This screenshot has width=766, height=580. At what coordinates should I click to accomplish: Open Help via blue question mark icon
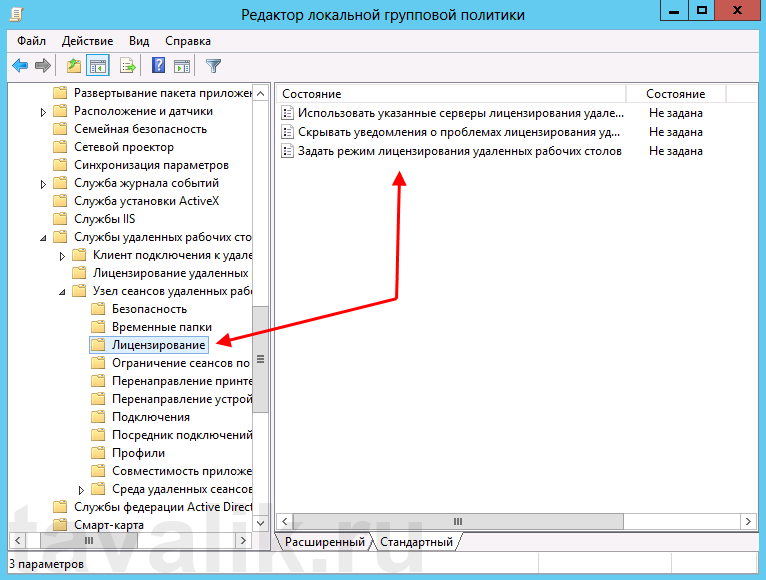[158, 66]
